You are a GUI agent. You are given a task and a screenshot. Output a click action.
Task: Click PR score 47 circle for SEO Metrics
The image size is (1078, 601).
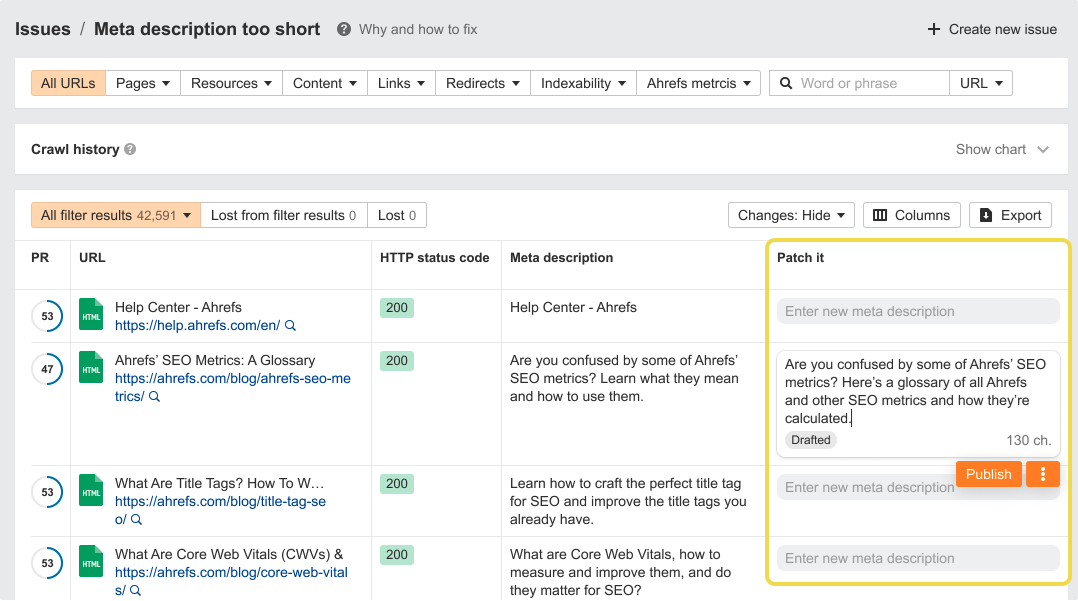tap(47, 369)
